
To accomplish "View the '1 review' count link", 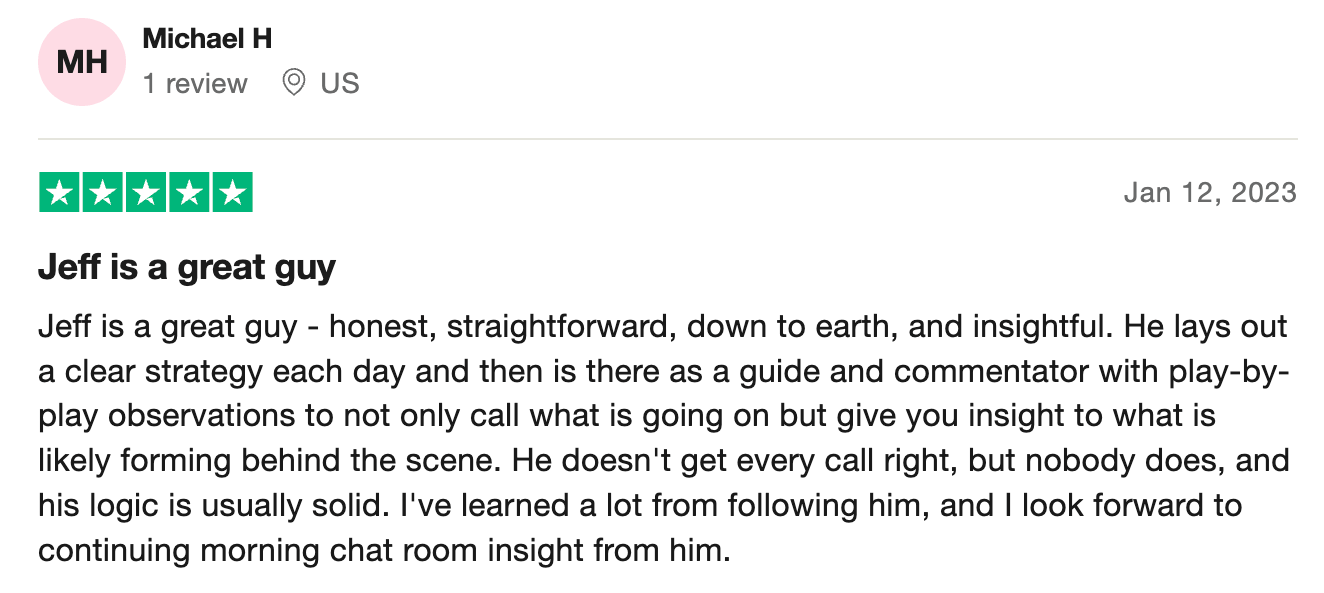I will (195, 83).
